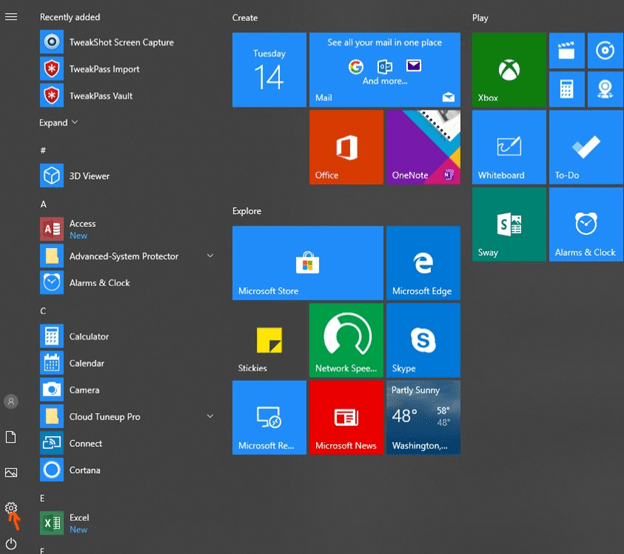
Task: Open the Mail tile
Action: pos(385,70)
